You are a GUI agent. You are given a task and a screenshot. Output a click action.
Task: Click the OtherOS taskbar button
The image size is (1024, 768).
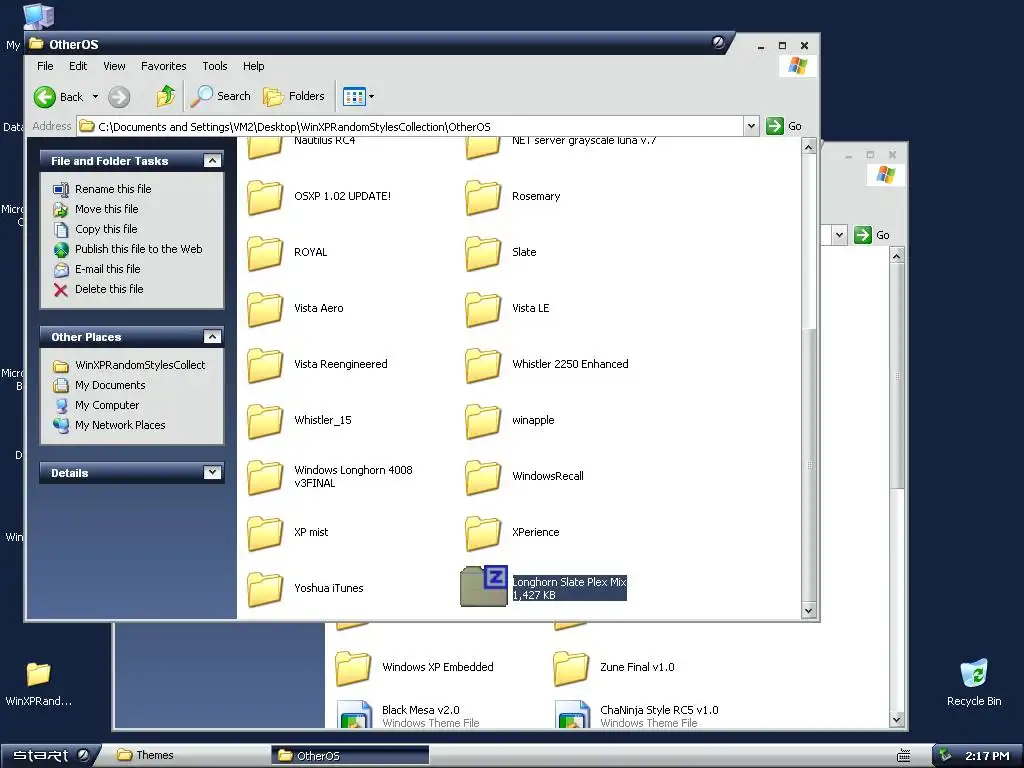point(350,756)
